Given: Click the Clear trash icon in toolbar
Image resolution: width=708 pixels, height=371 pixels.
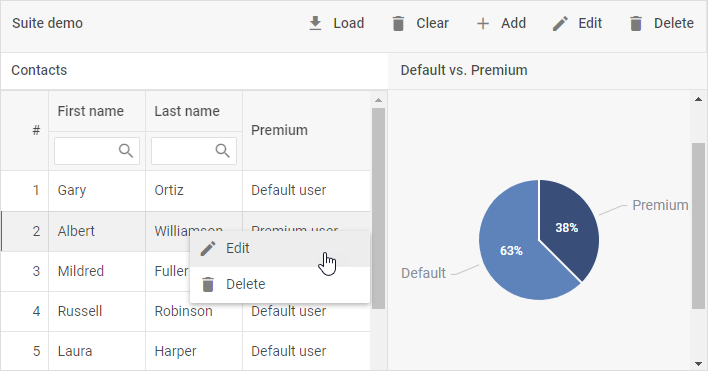Looking at the screenshot, I should 398,23.
